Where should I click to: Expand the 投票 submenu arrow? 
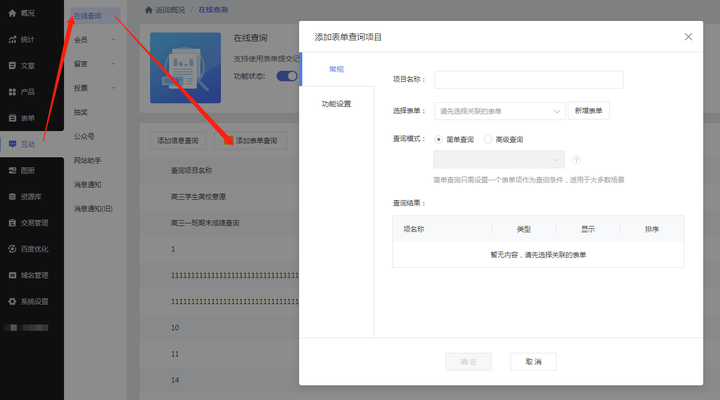tap(113, 88)
